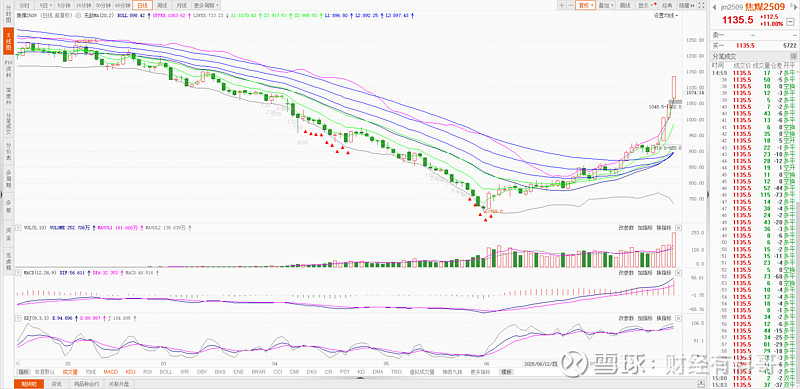Select the RSI indicator in bottom bar
Image resolution: width=800 pixels, height=389 pixels.
[147, 372]
